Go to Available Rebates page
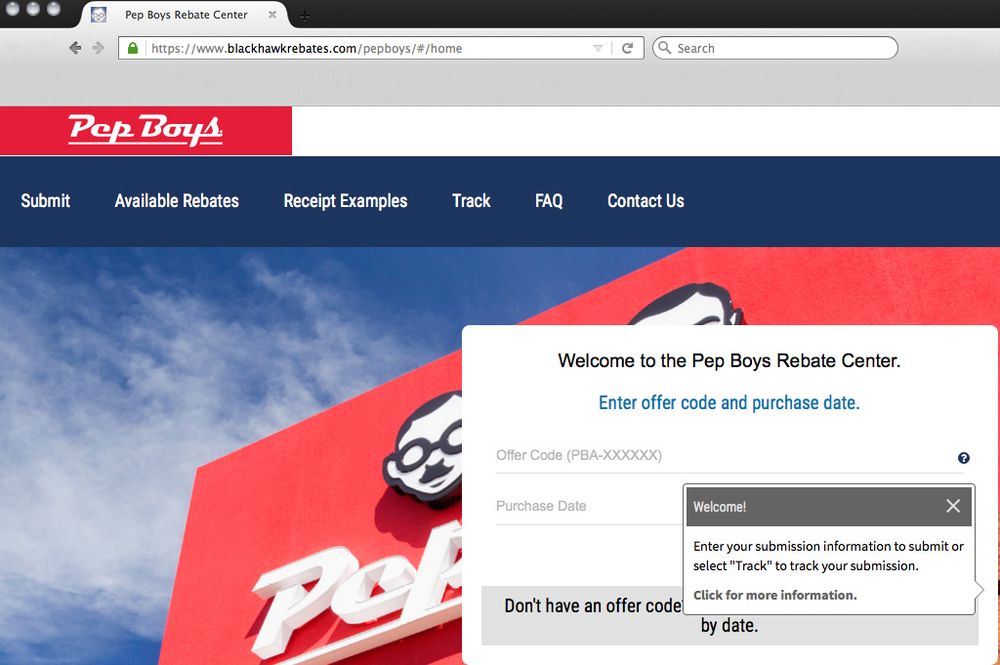This screenshot has width=1000, height=665. pos(176,201)
